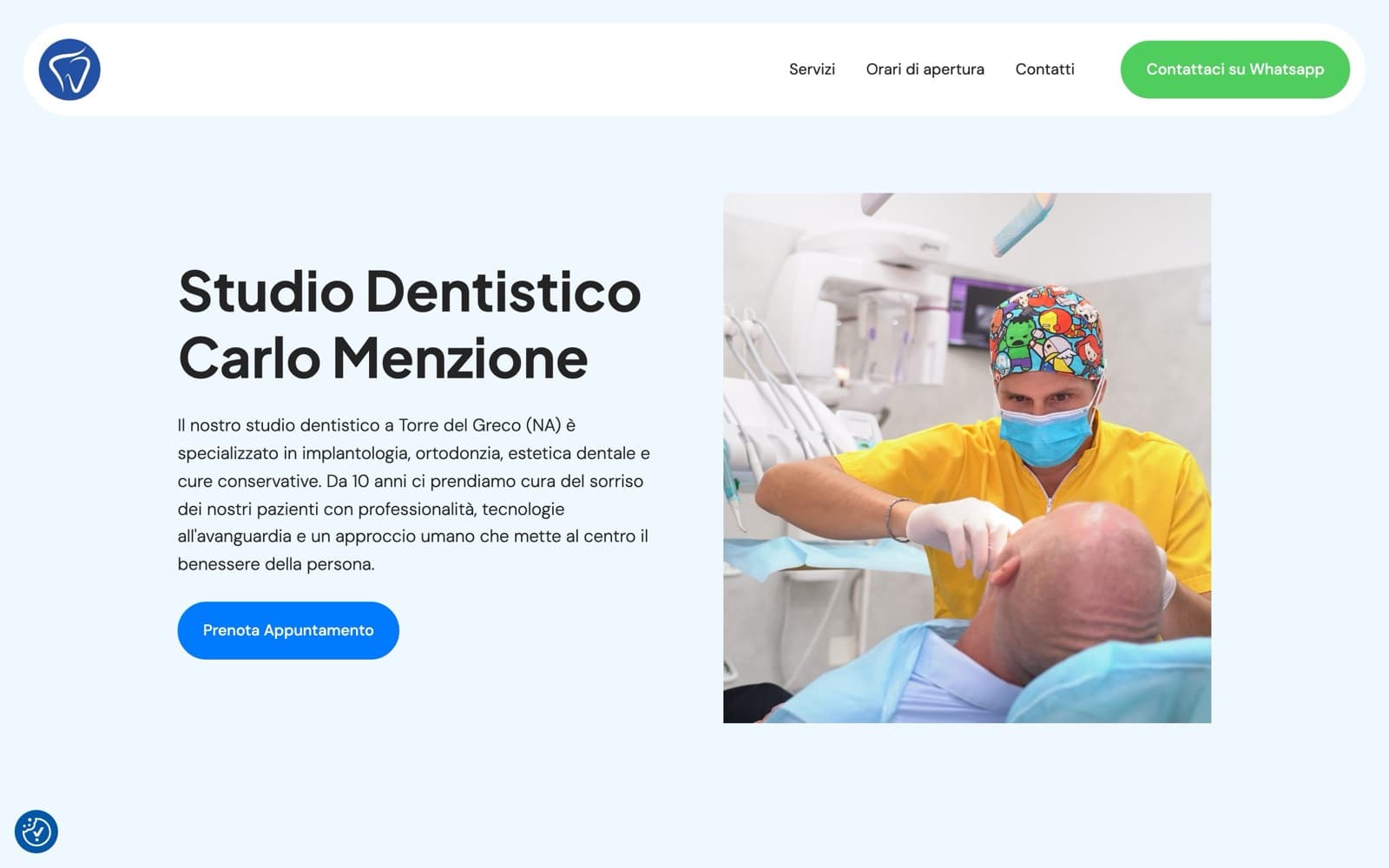This screenshot has height=868, width=1389.
Task: Go to Orari di apertura section
Action: [925, 69]
